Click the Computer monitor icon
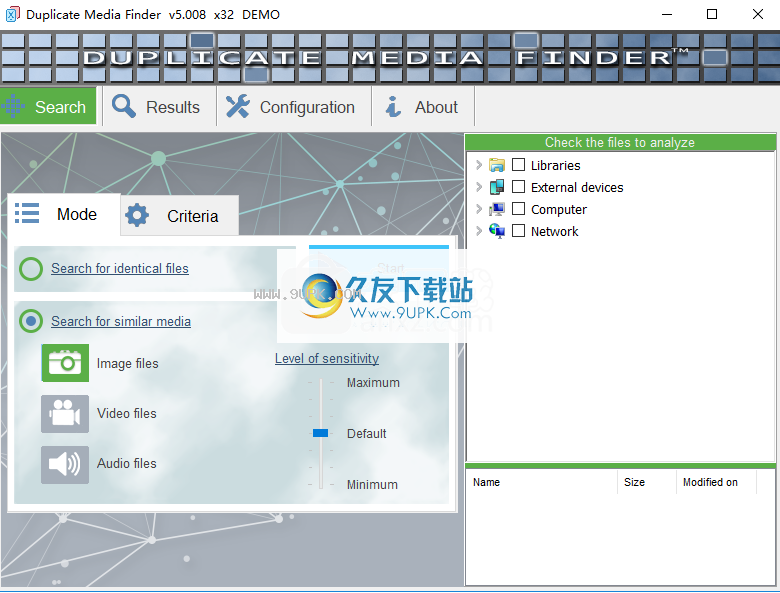The height and width of the screenshot is (593, 780). [496, 209]
